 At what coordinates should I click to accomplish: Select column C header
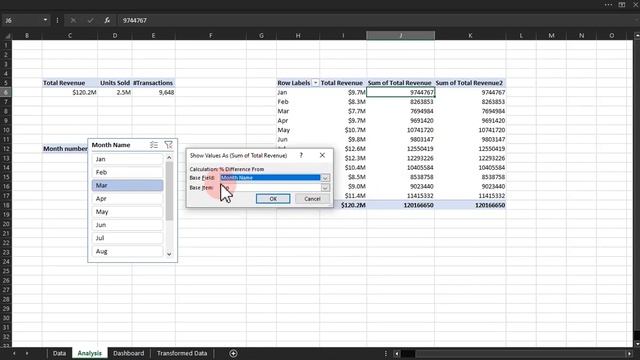[70, 36]
